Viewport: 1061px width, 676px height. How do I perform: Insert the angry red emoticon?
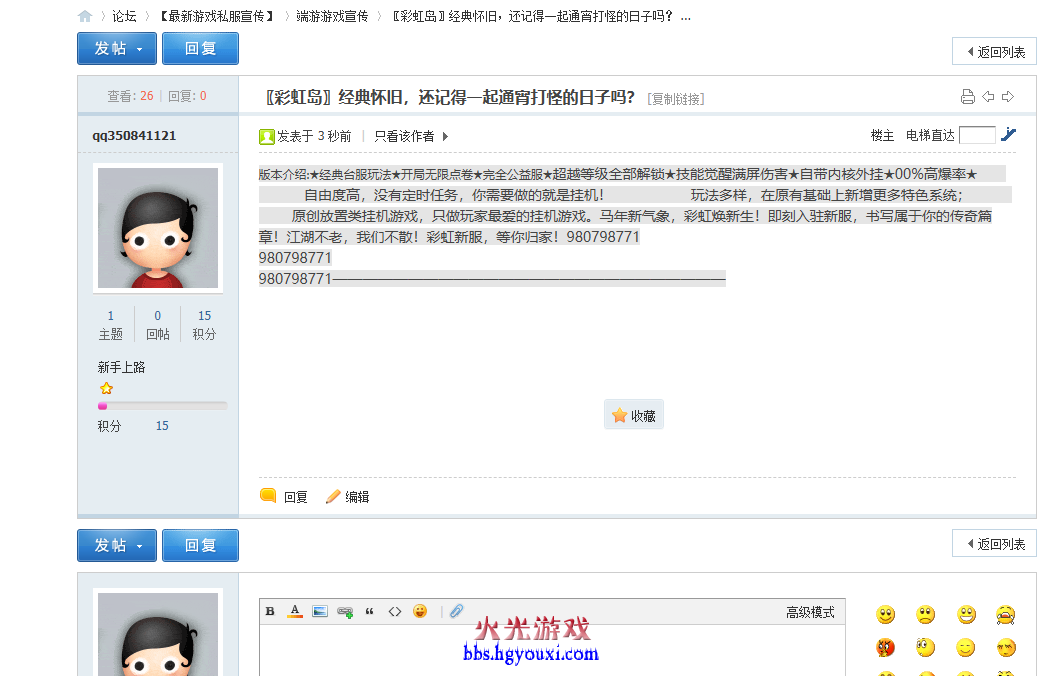coord(885,648)
